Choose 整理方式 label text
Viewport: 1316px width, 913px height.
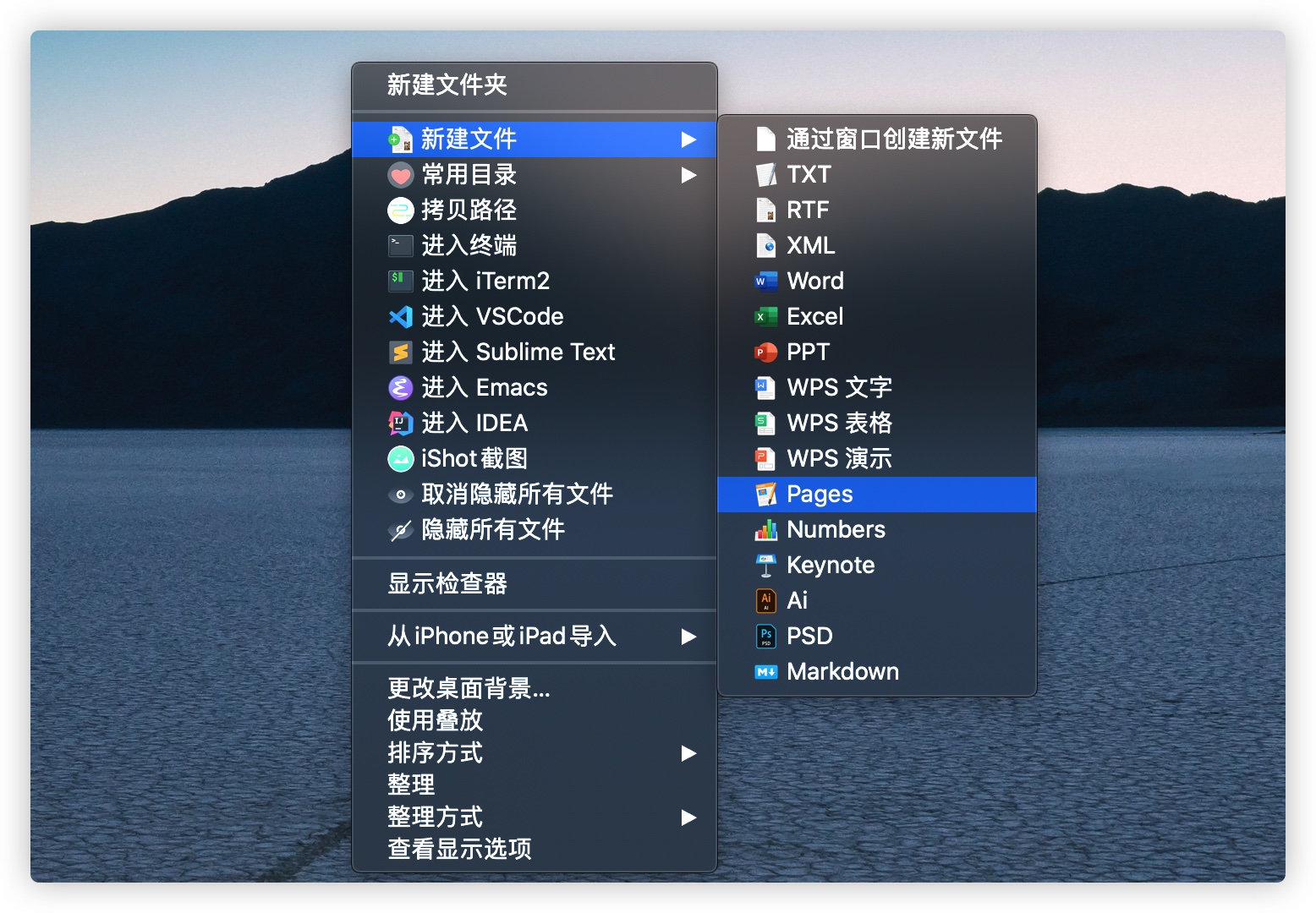tap(435, 817)
